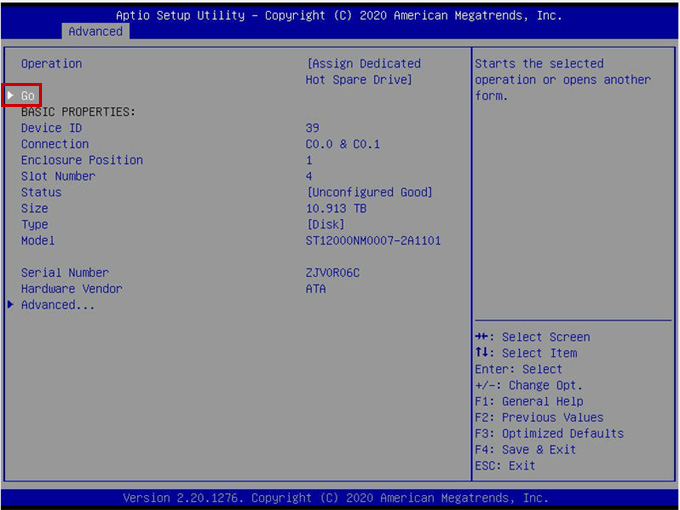680x510 pixels.
Task: Select the drive Size 10.913 TB
Action: tap(336, 208)
